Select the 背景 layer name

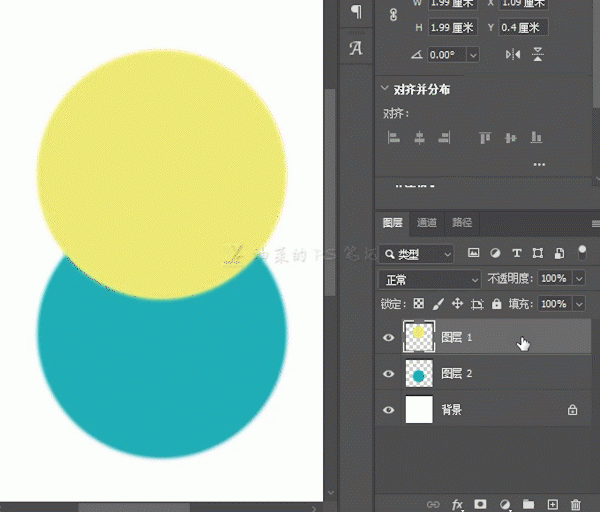[x=452, y=410]
